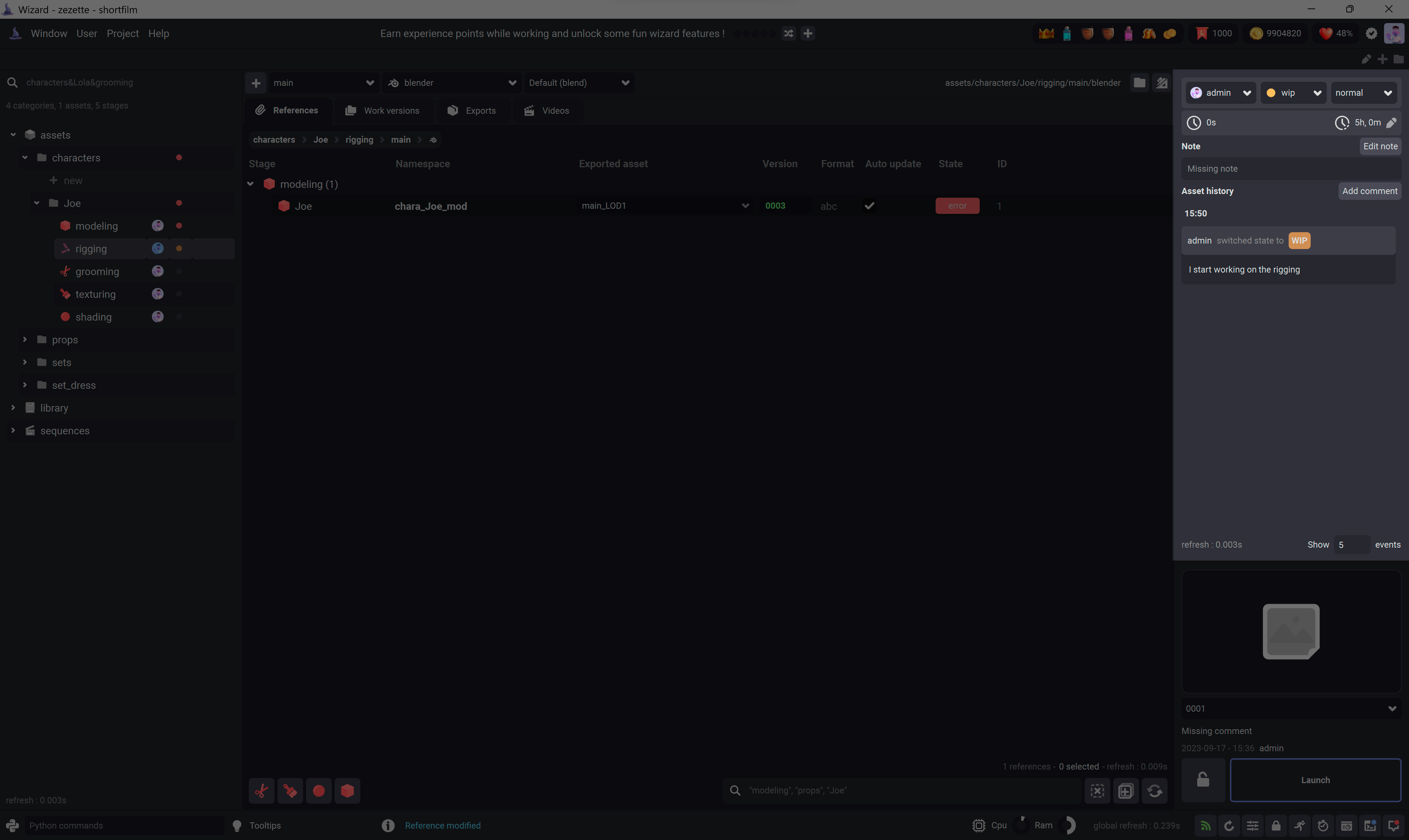Select the texturing stage in tree
This screenshot has height=840, width=1409.
(x=95, y=294)
